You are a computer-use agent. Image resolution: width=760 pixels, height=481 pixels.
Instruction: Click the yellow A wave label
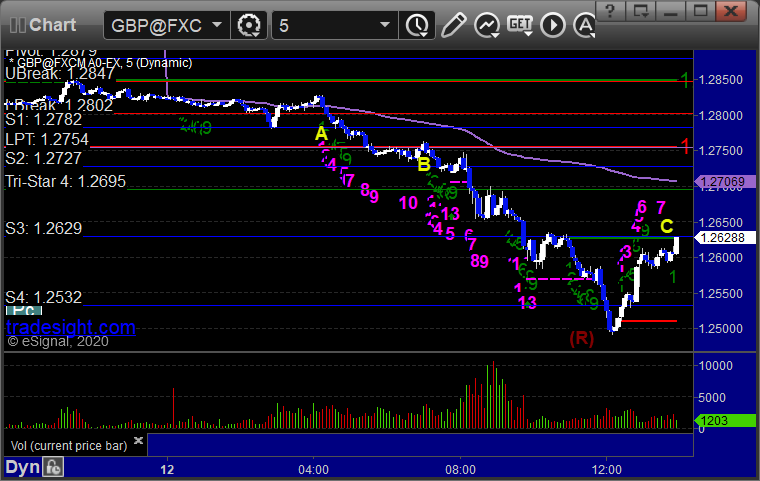(321, 133)
